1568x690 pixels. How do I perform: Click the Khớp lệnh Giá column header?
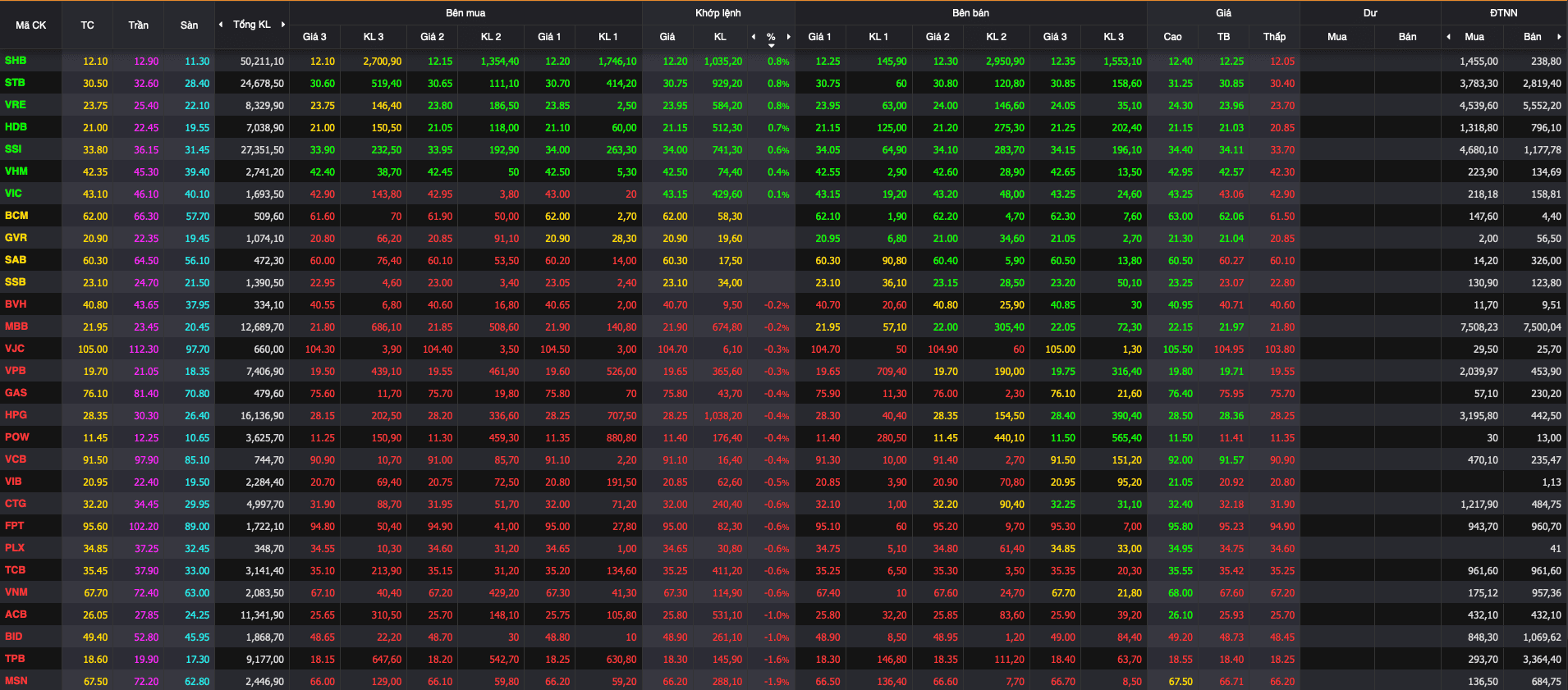click(667, 37)
